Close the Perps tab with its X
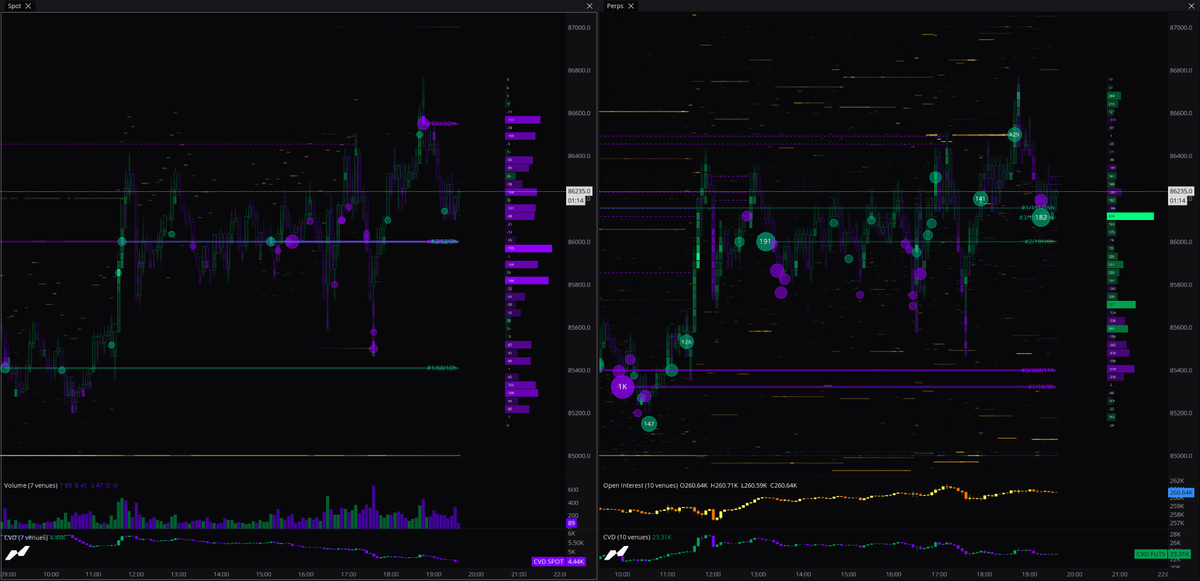 633,6
